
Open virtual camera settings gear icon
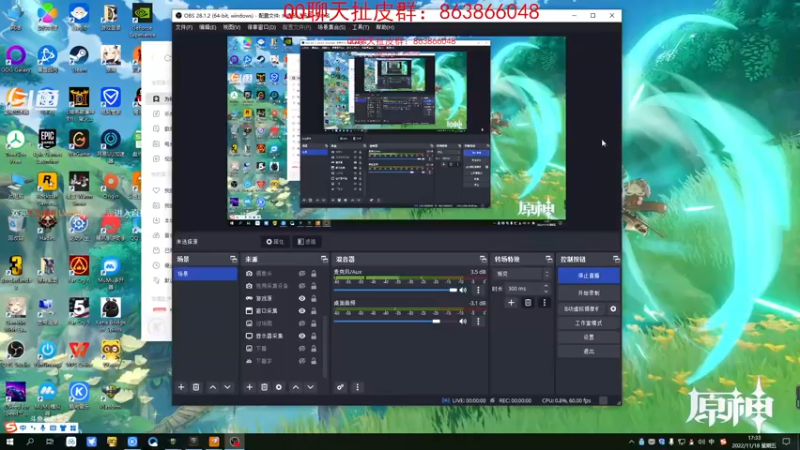(x=613, y=309)
